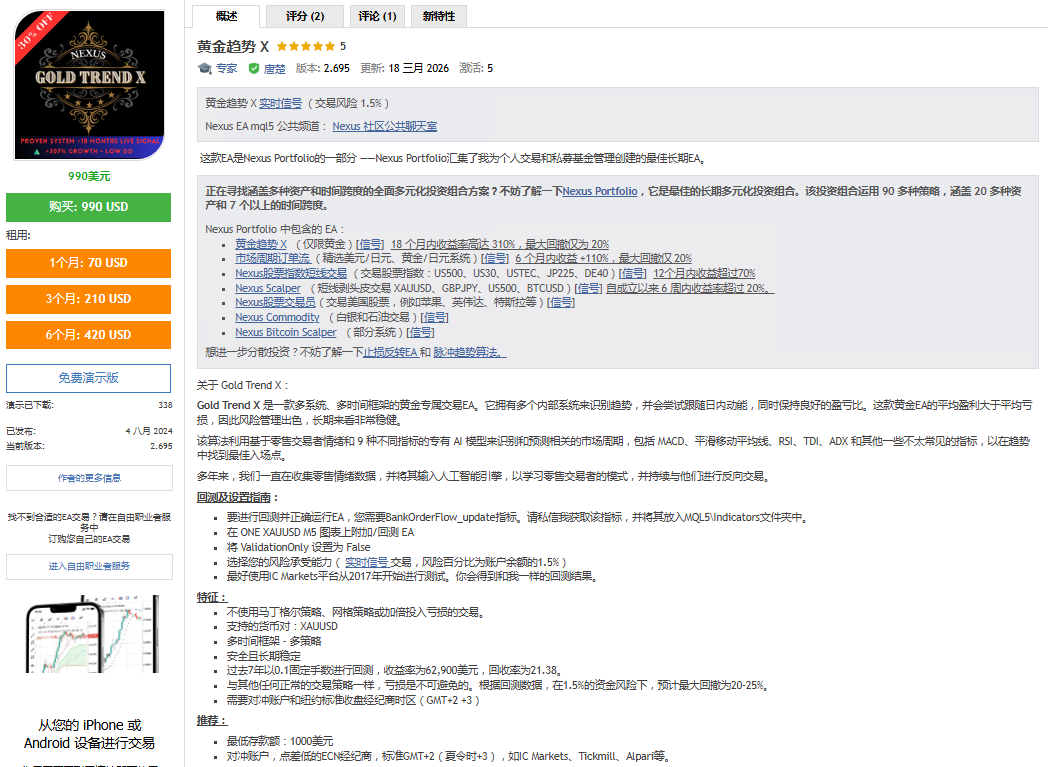The height and width of the screenshot is (767, 1048).
Task: Open the 脉冲趋势算法 link
Action: tap(470, 352)
